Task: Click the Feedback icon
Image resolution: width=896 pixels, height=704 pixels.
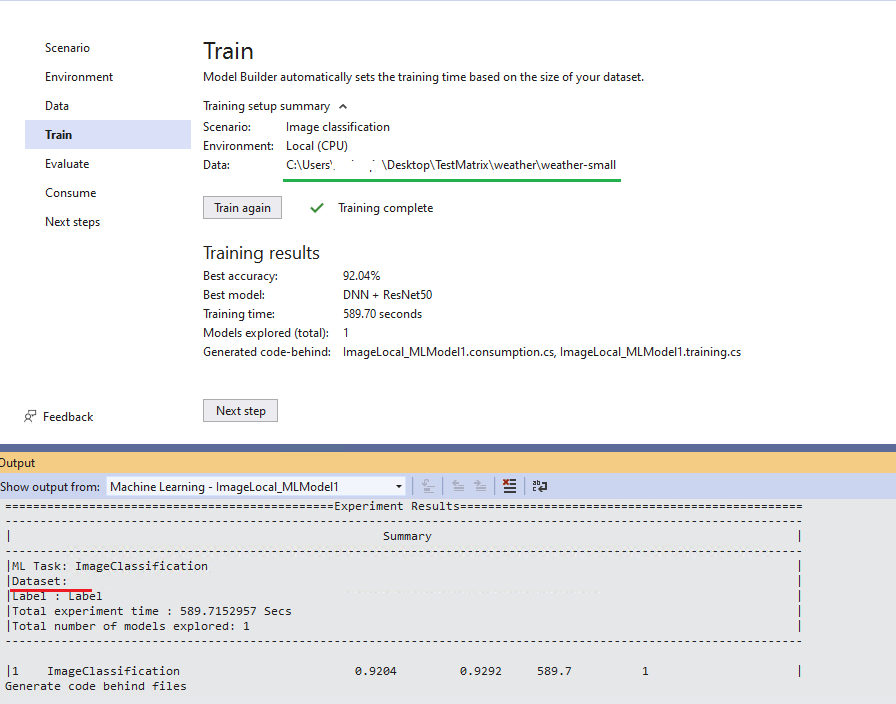Action: click(30, 416)
